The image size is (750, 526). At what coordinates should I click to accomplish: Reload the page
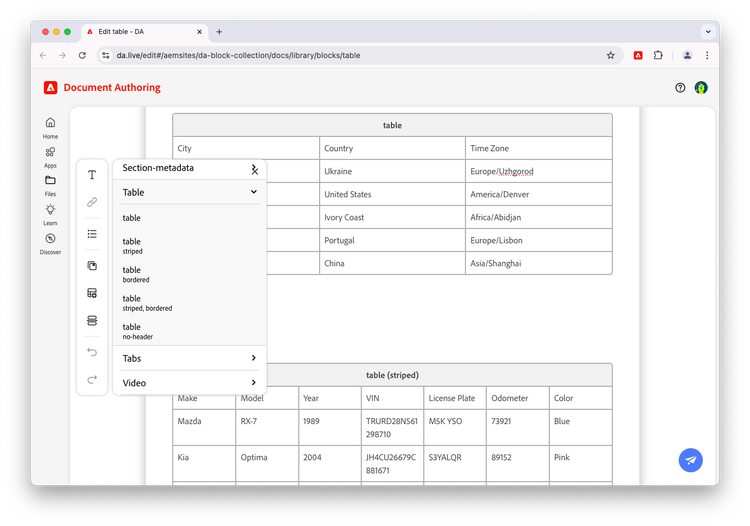pos(82,55)
